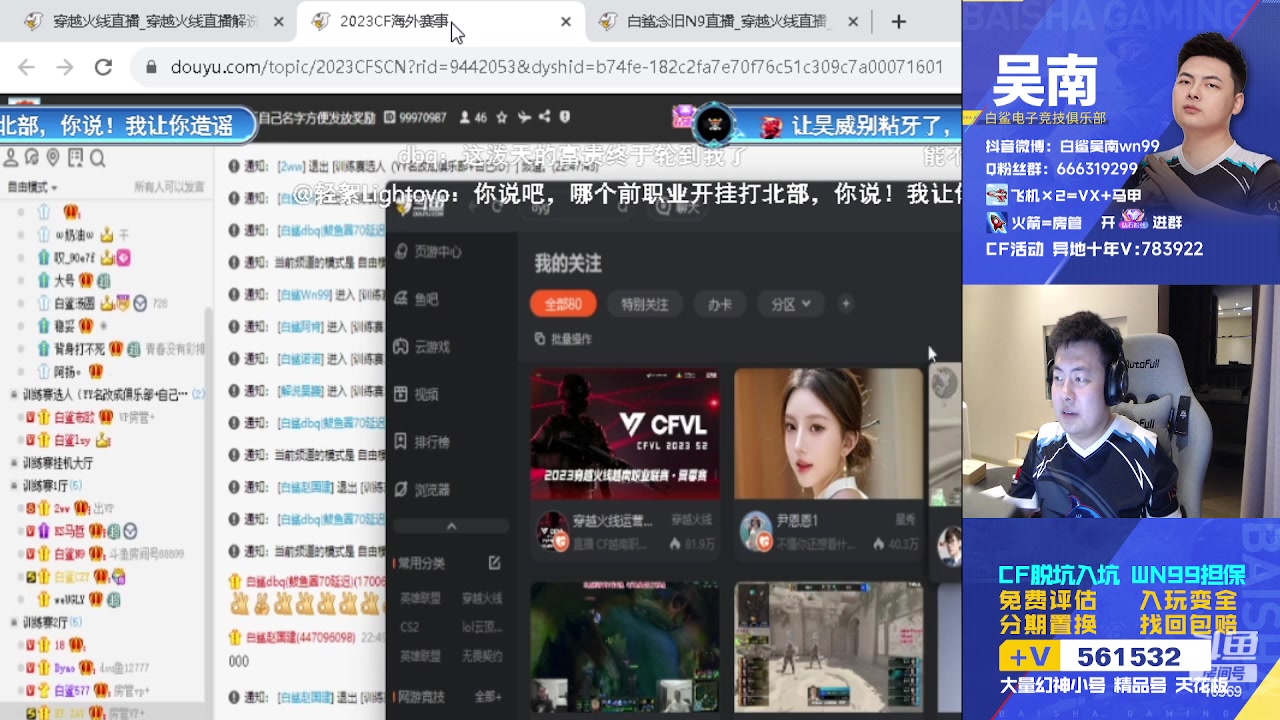Open the 分区 dropdown filter
The height and width of the screenshot is (720, 1280).
click(x=790, y=304)
